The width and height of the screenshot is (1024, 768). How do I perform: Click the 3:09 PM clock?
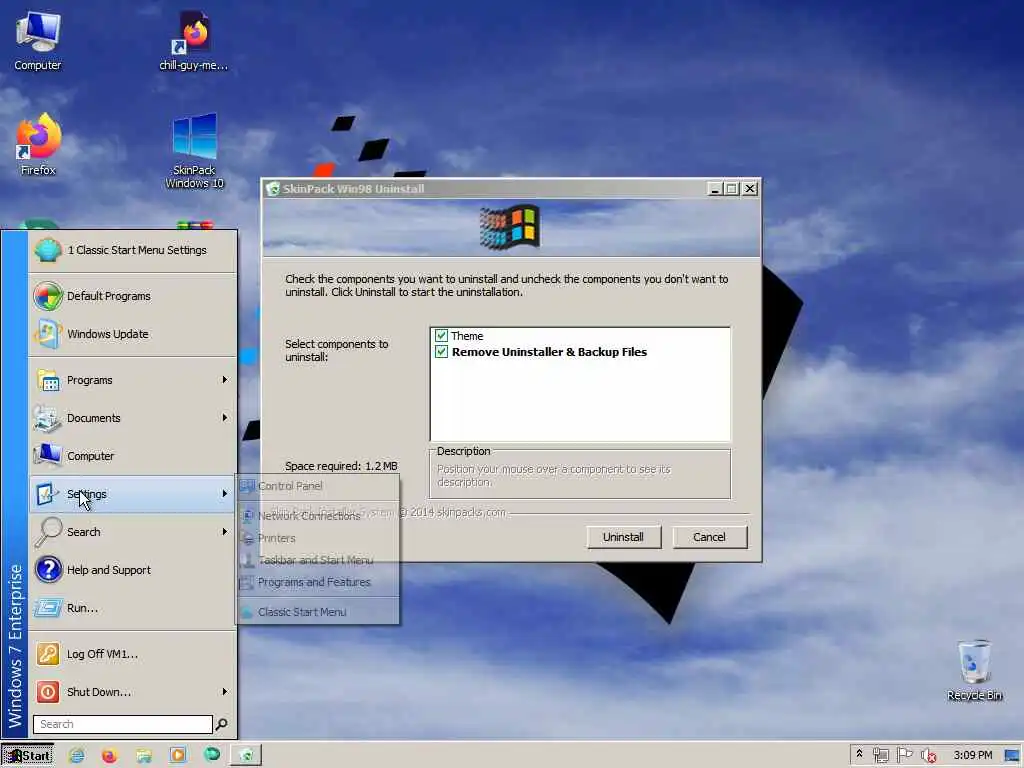pos(972,755)
